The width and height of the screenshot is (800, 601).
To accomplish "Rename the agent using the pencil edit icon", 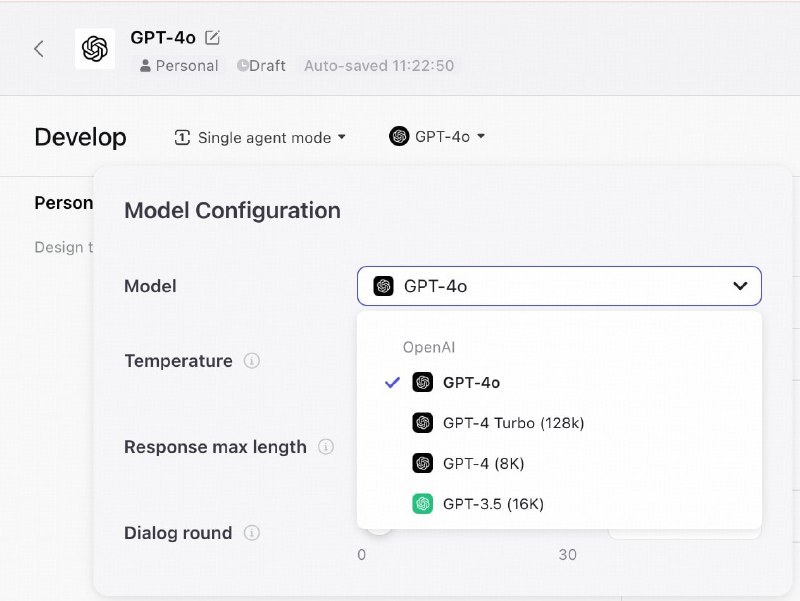I will 210,36.
